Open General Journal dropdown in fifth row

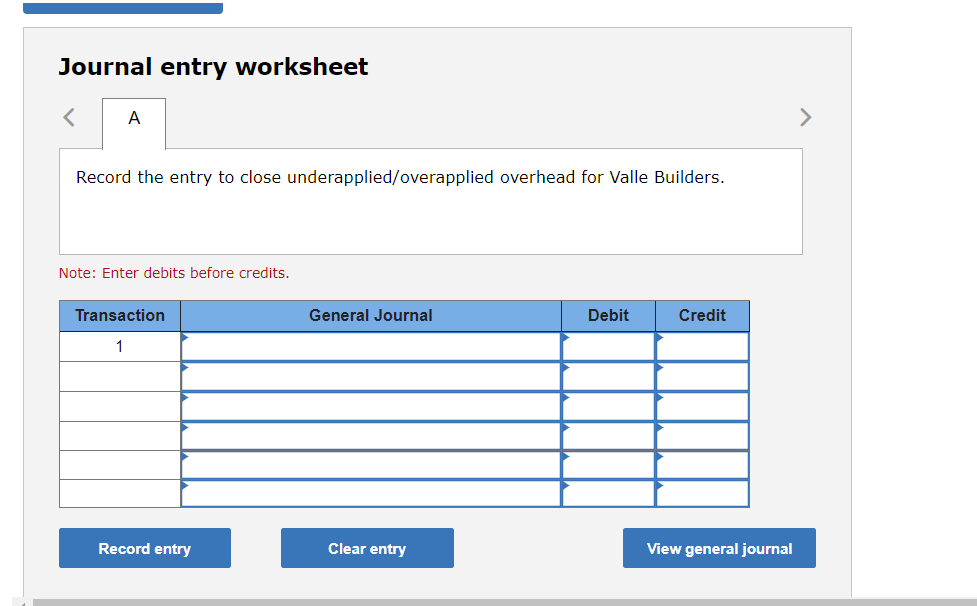tap(371, 465)
